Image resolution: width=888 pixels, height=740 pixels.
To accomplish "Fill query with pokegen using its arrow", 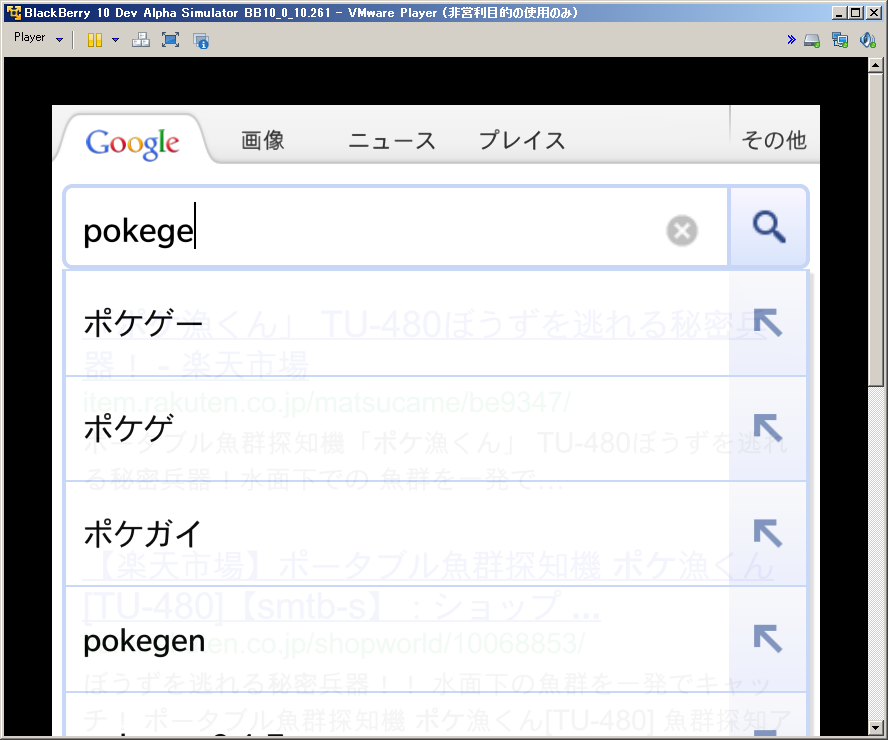I will pyautogui.click(x=768, y=639).
